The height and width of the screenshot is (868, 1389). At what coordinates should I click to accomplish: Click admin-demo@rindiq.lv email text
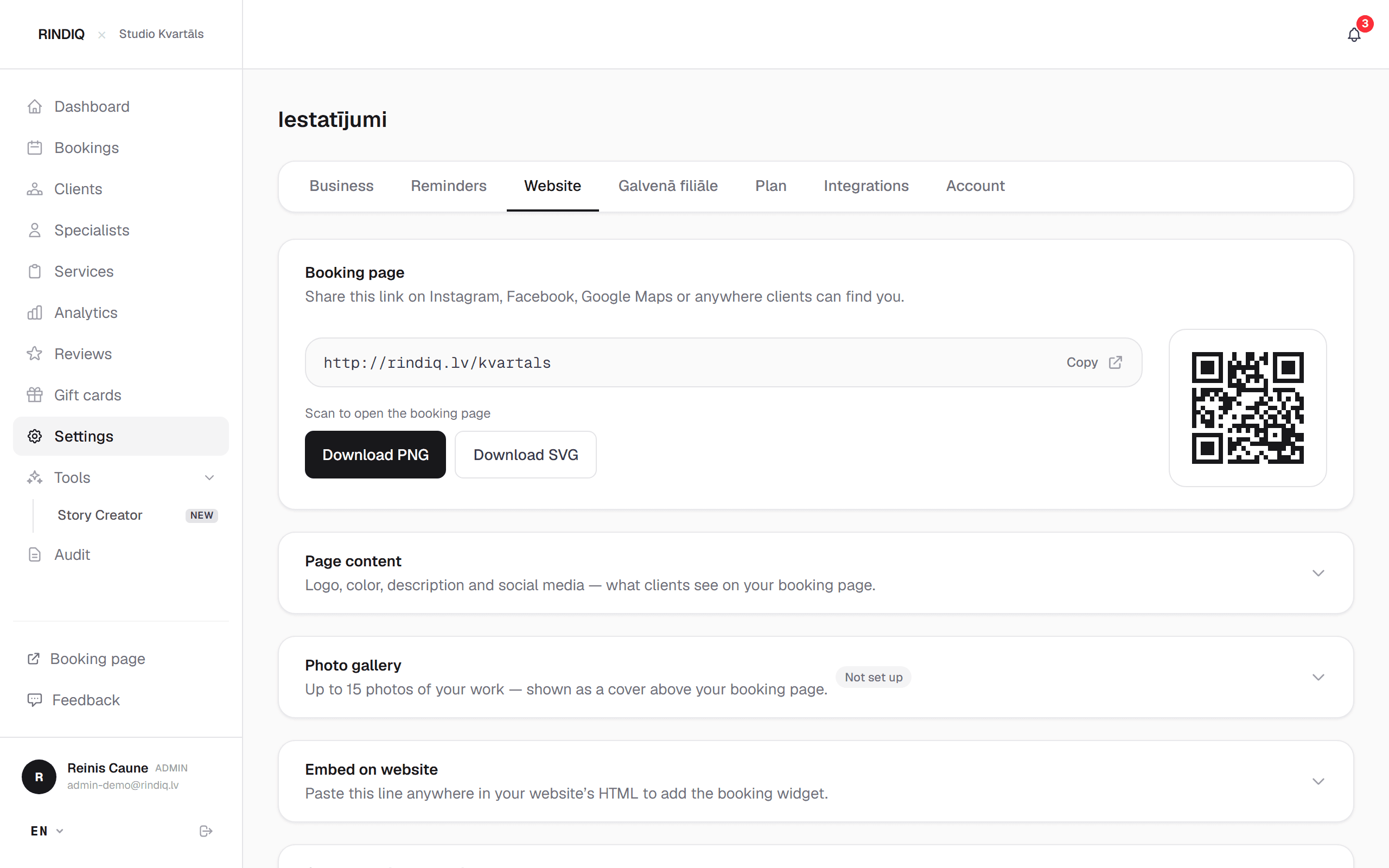(x=123, y=785)
